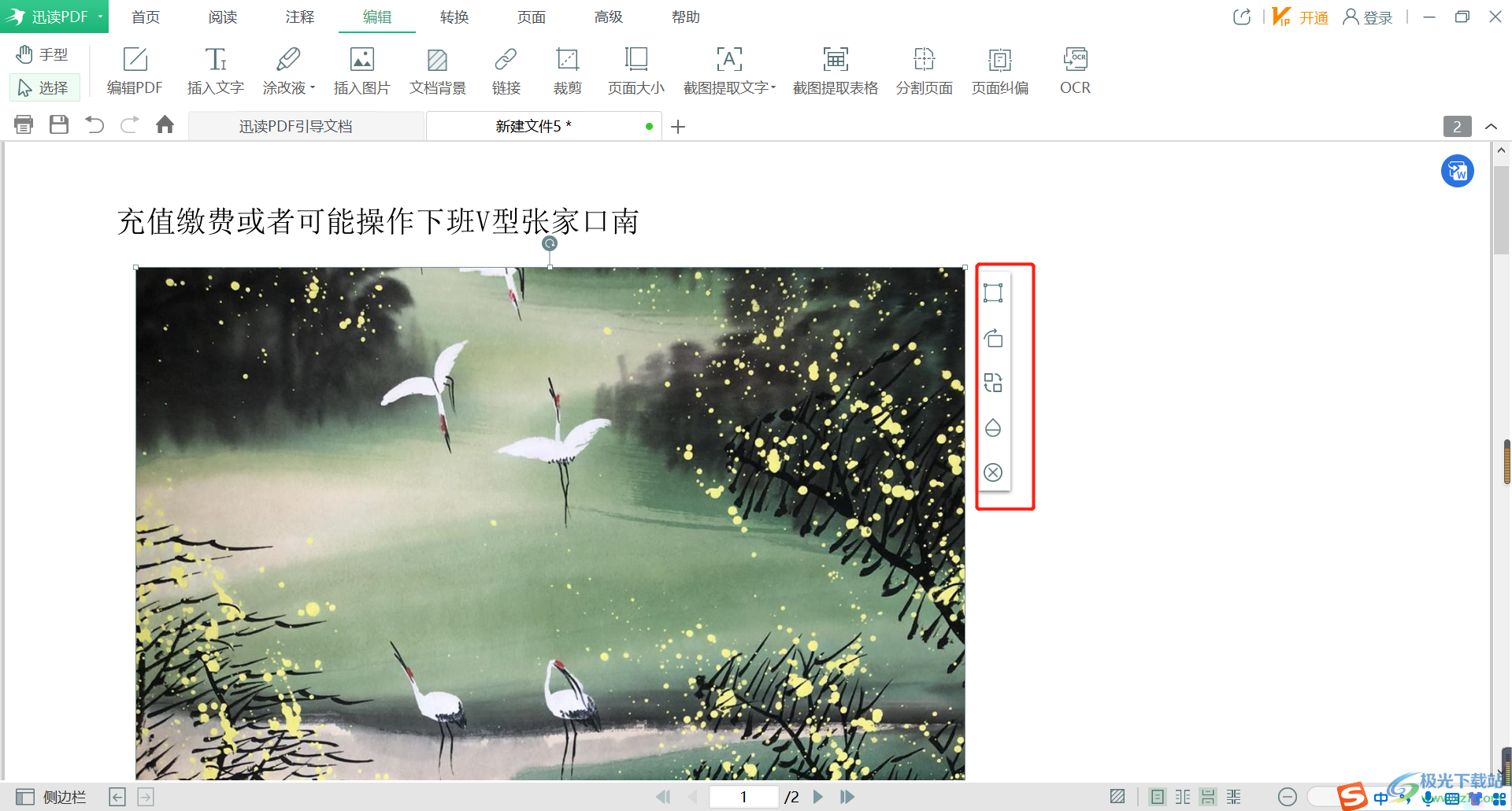Delete the image with circled X icon
This screenshot has width=1512, height=811.
click(x=993, y=472)
